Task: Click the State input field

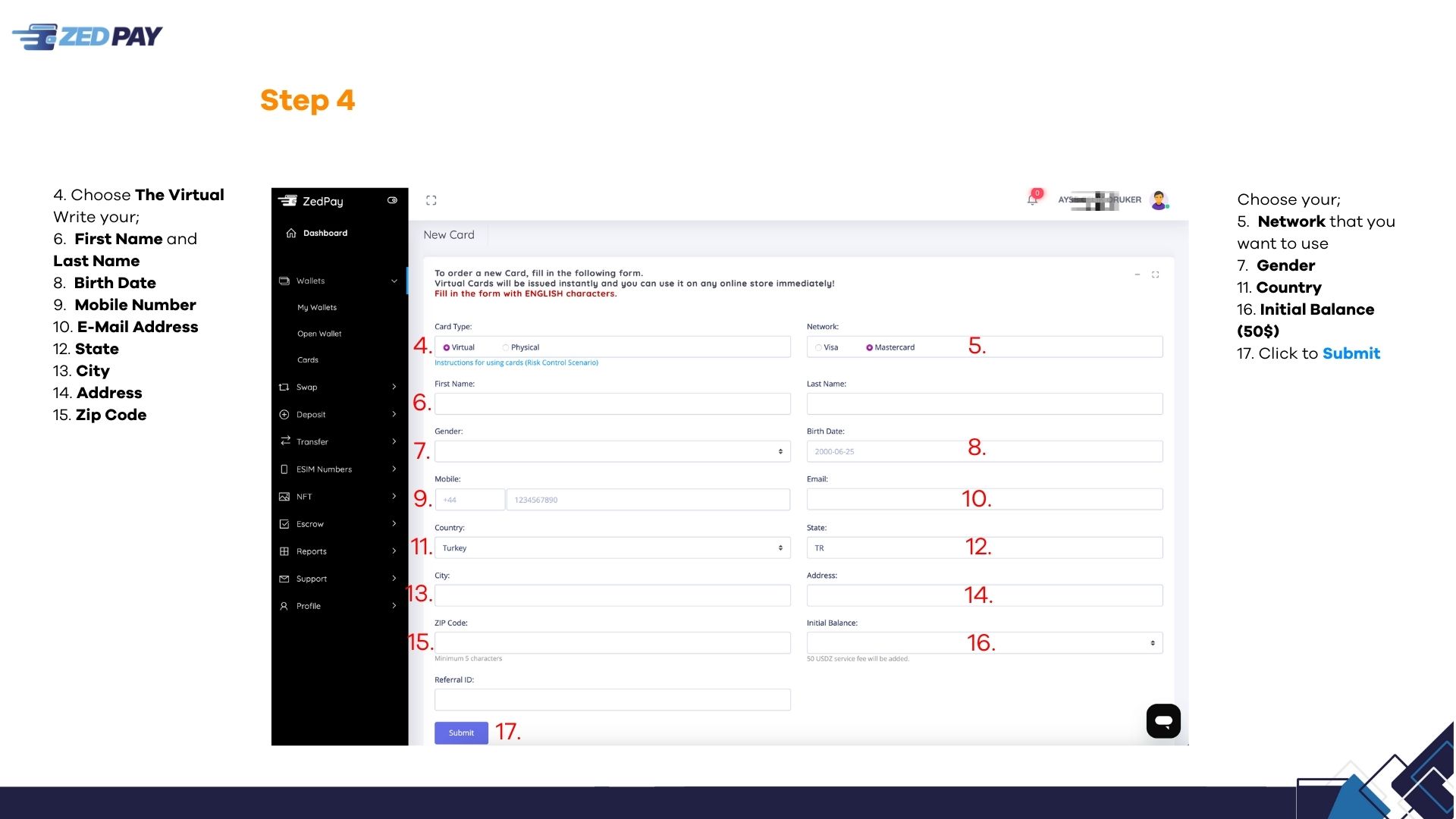Action: [x=984, y=548]
